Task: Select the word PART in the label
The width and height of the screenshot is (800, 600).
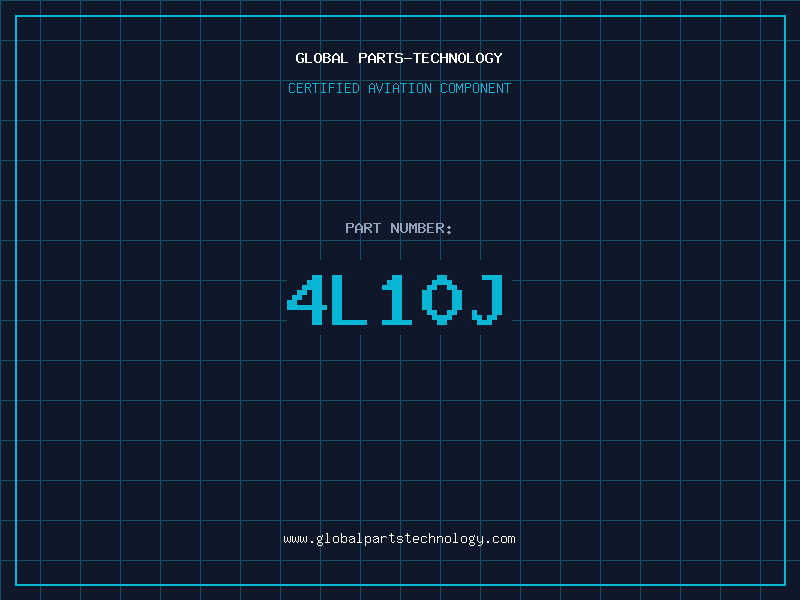Action: coord(363,228)
